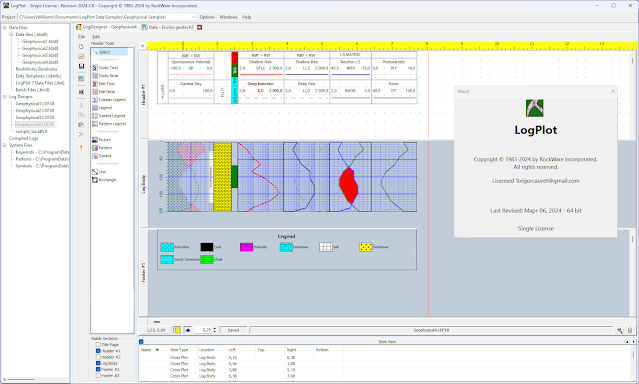Select the Column Legend tool
The height and width of the screenshot is (384, 639).
pos(109,100)
